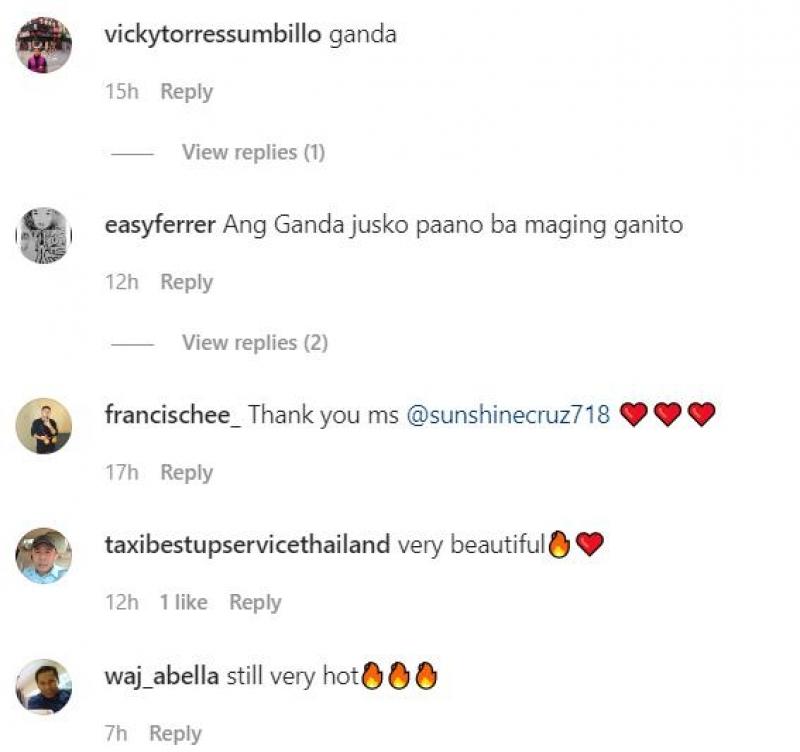Reply to taxibestupservicethailand's comment
The width and height of the screenshot is (800, 752).
(255, 603)
